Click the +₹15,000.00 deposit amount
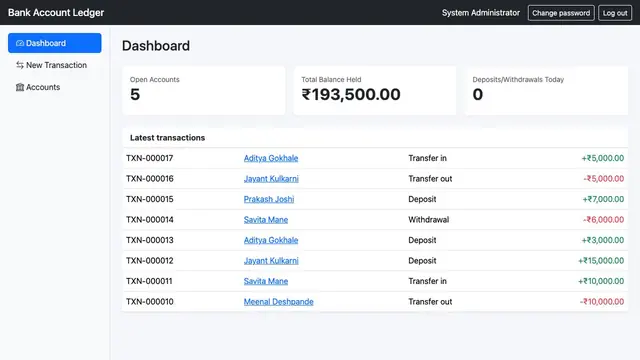This screenshot has width=640, height=360. (x=601, y=261)
